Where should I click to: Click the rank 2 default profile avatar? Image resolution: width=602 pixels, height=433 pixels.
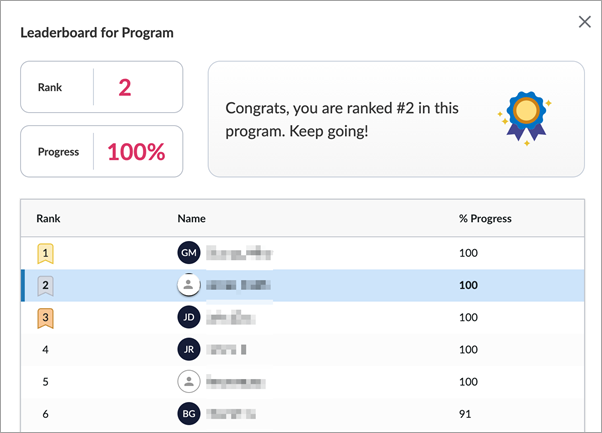pyautogui.click(x=188, y=286)
